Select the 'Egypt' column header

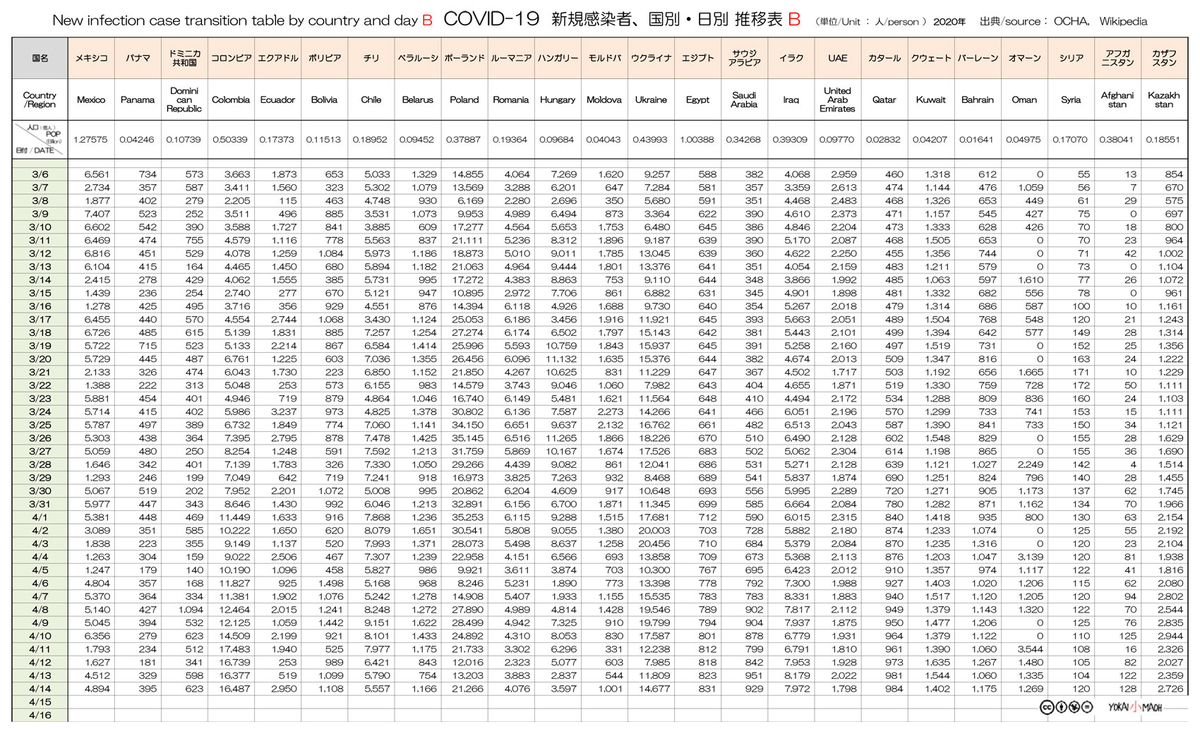pos(697,100)
